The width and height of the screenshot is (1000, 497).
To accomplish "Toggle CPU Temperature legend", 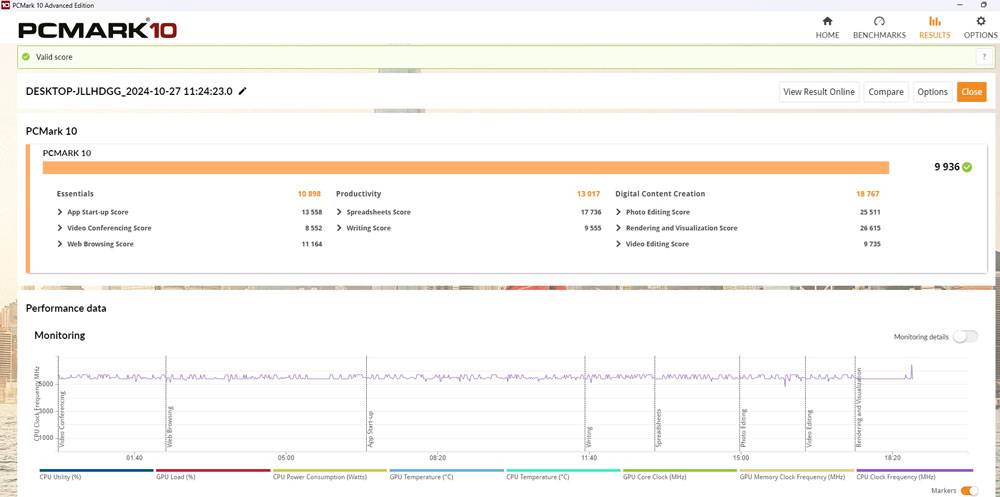I will [x=563, y=475].
